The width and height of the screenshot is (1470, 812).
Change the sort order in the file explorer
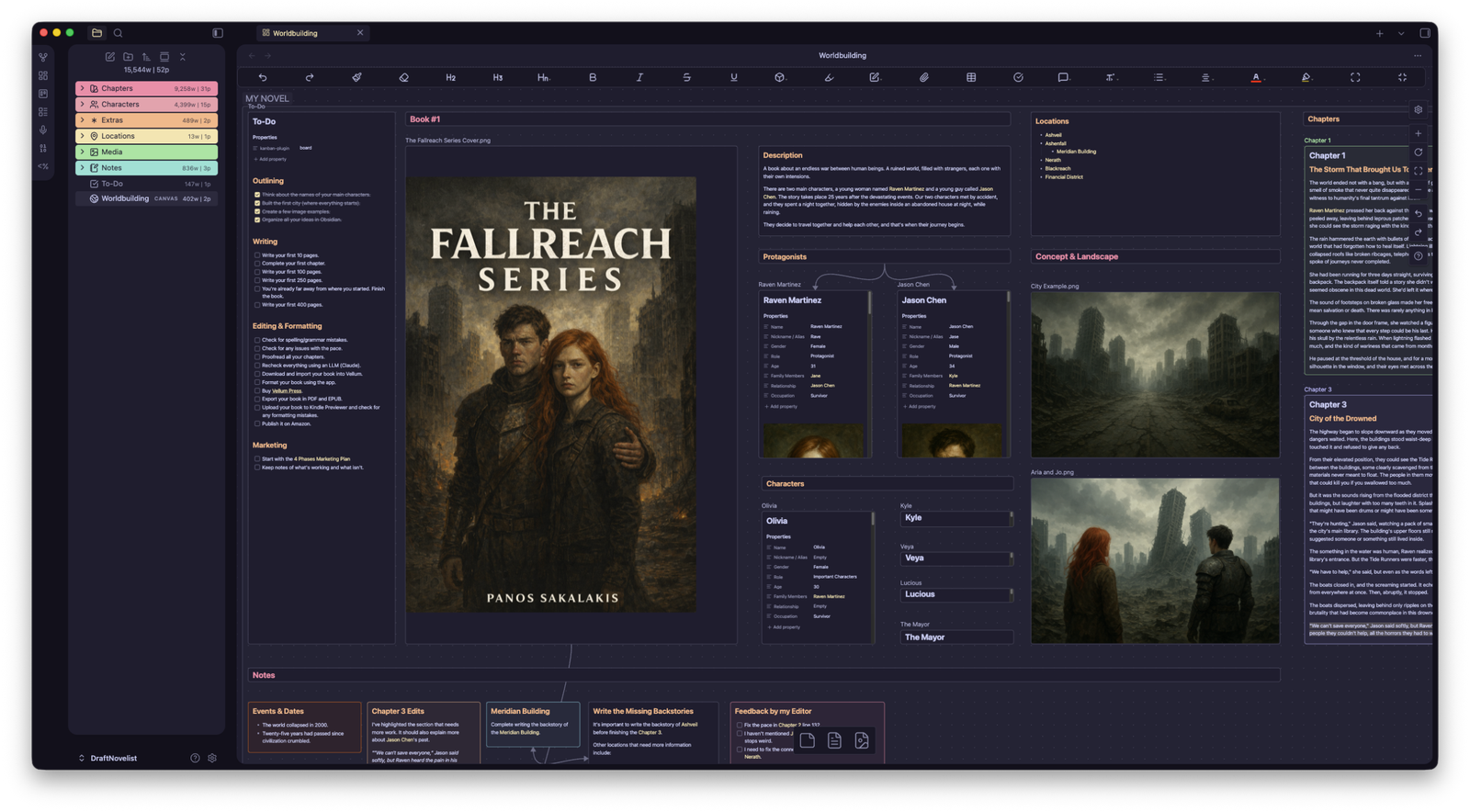point(146,57)
